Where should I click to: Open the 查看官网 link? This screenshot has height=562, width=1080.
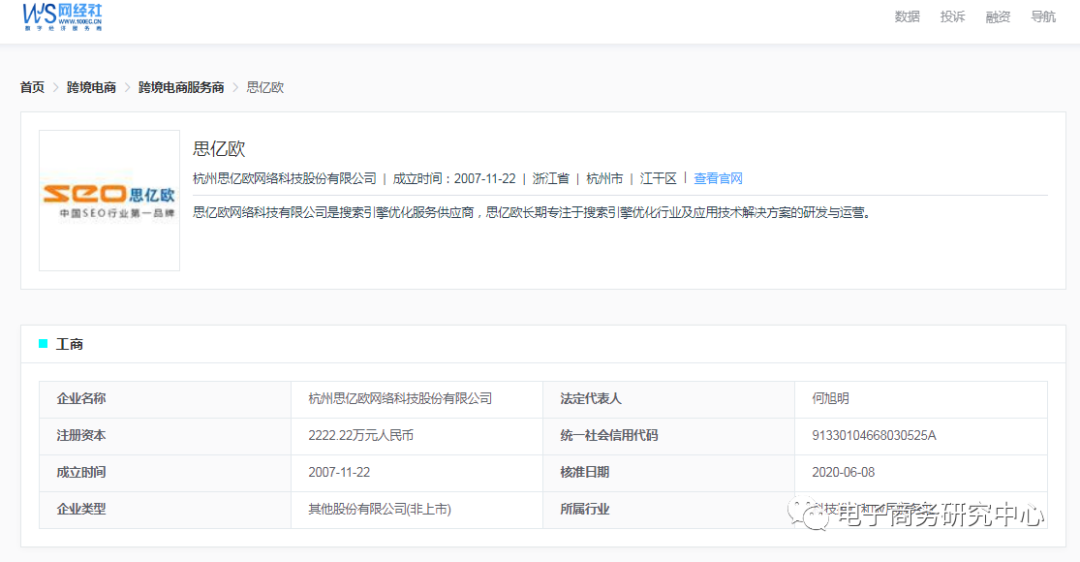(718, 178)
